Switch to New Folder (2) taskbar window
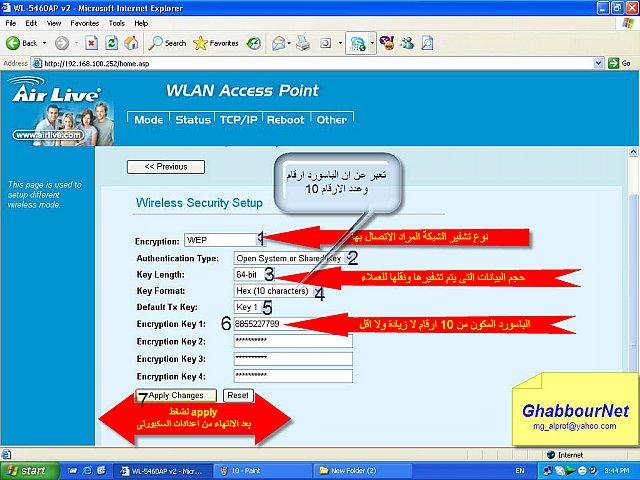This screenshot has height=480, width=640. point(363,471)
